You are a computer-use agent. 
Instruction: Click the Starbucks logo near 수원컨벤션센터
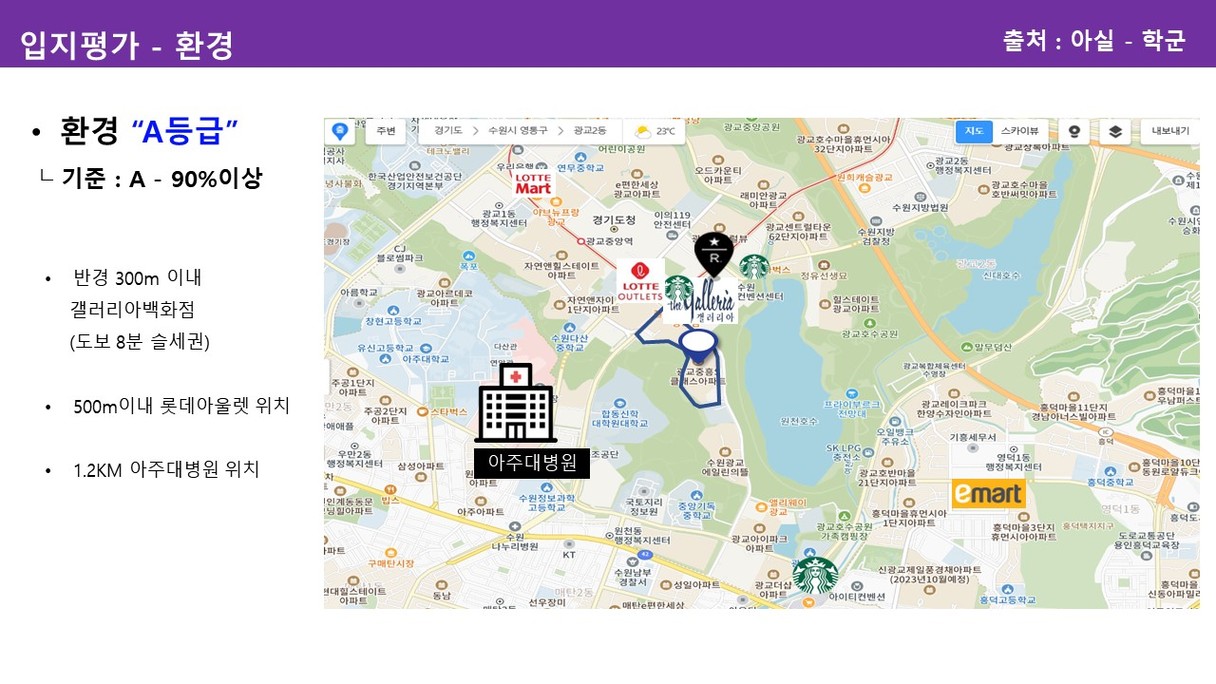click(x=754, y=268)
